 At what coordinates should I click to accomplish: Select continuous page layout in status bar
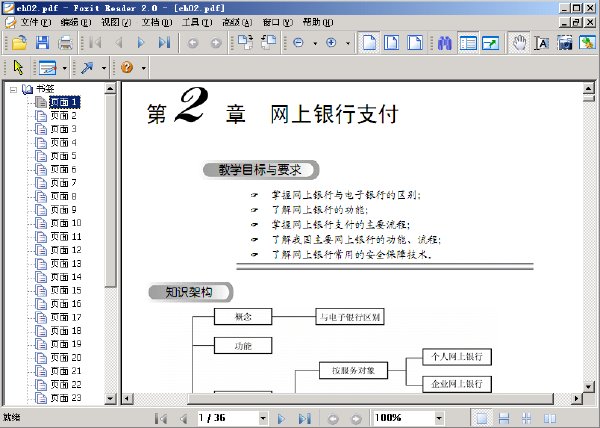[504, 418]
